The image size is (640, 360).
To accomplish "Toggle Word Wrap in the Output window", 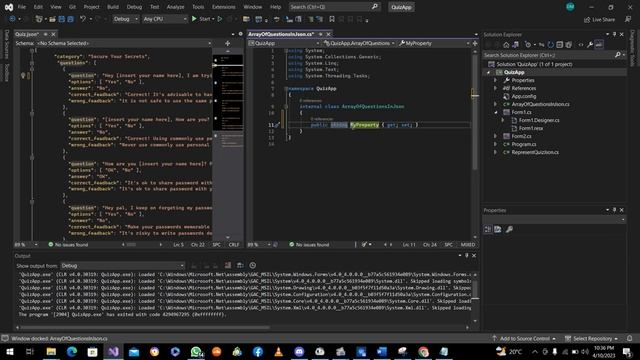I will (240, 266).
